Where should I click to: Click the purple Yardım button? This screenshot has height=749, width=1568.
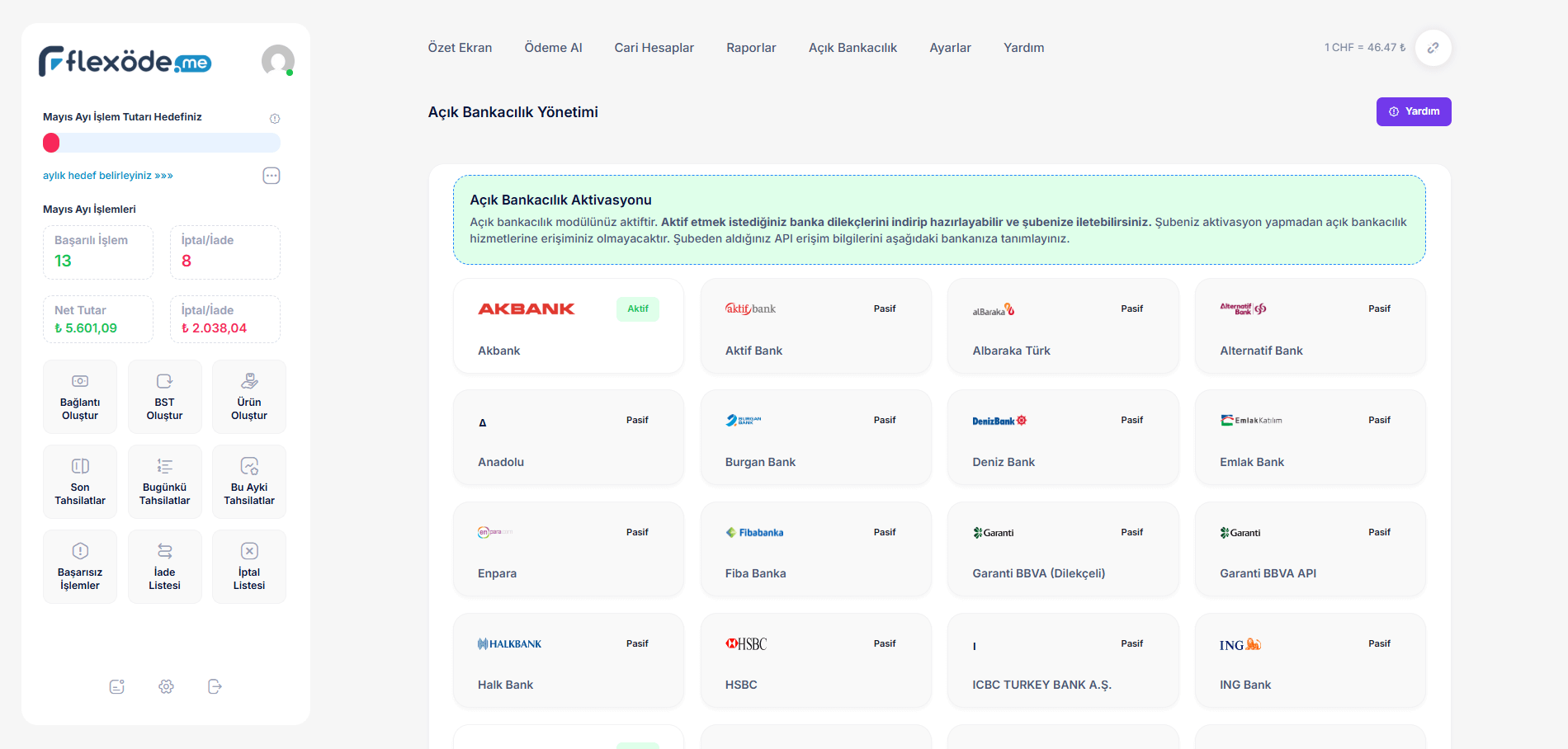(1414, 111)
